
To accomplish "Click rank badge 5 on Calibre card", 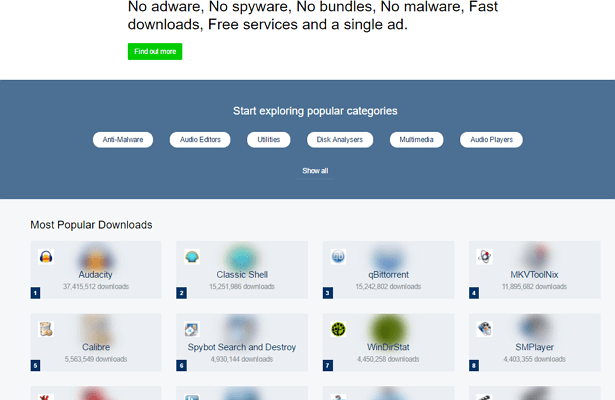I will pos(35,365).
